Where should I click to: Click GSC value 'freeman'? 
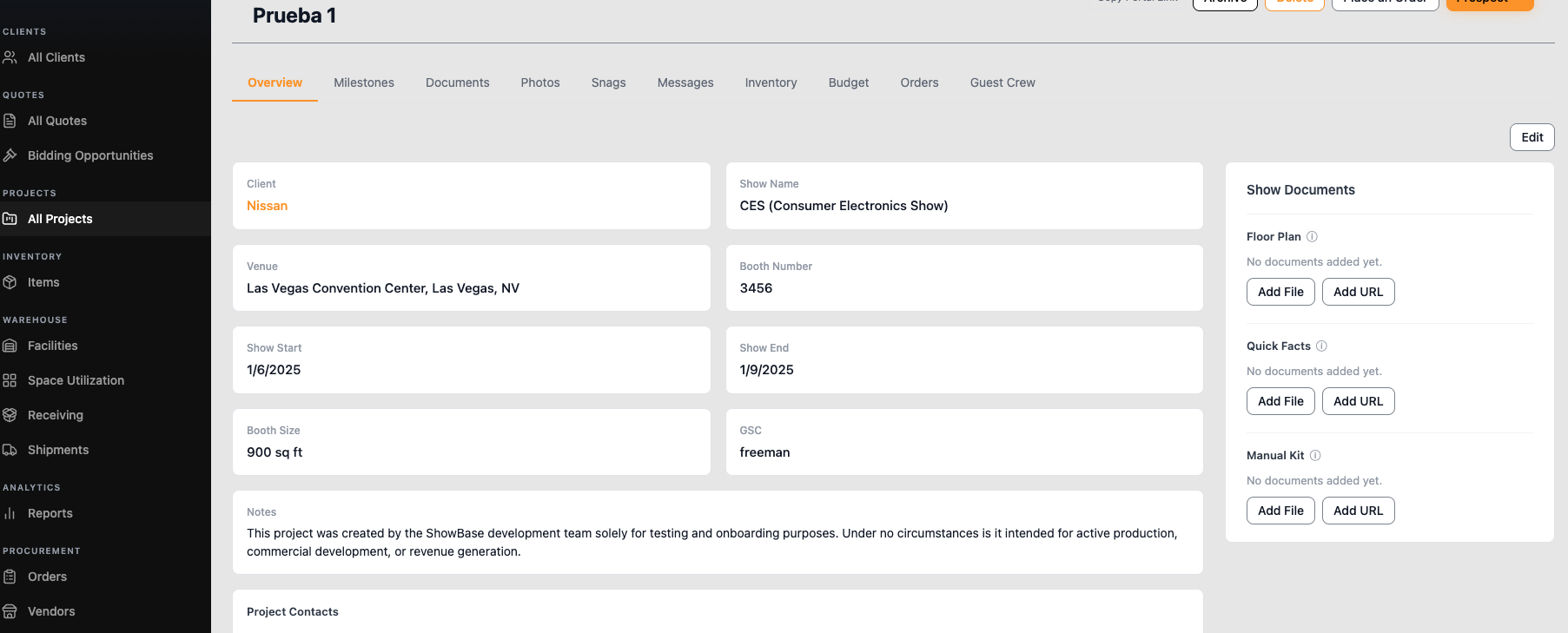764,452
